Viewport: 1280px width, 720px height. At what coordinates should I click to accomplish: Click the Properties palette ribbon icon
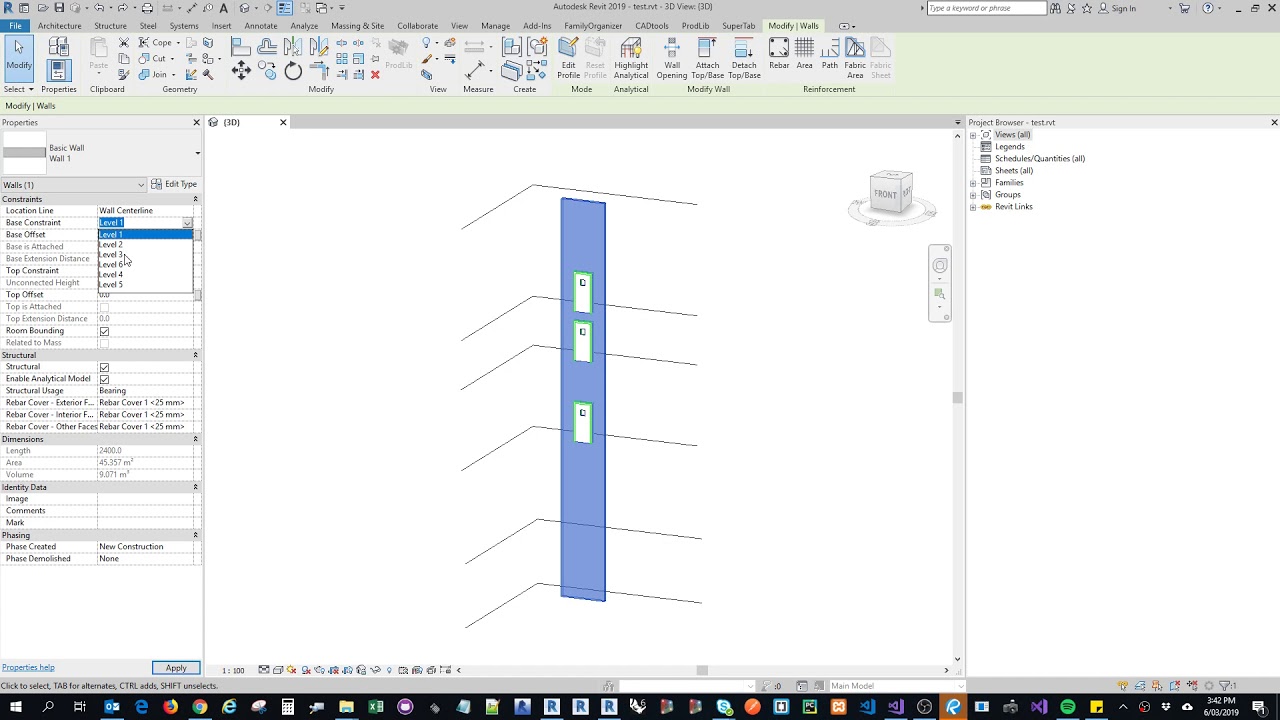point(58,70)
